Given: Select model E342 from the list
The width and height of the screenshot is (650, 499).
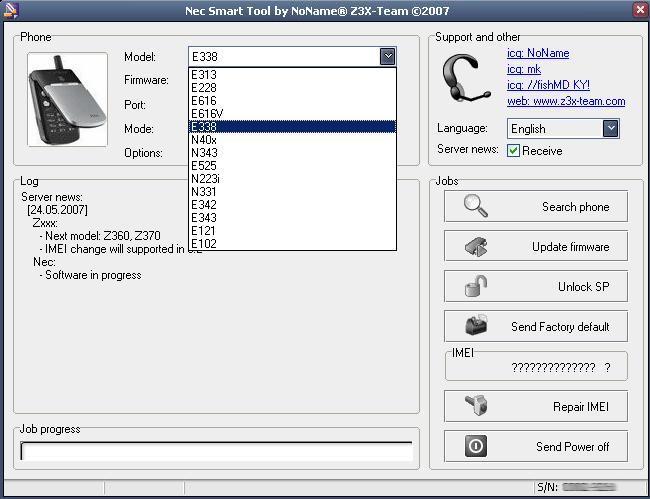Looking at the screenshot, I should [x=292, y=205].
